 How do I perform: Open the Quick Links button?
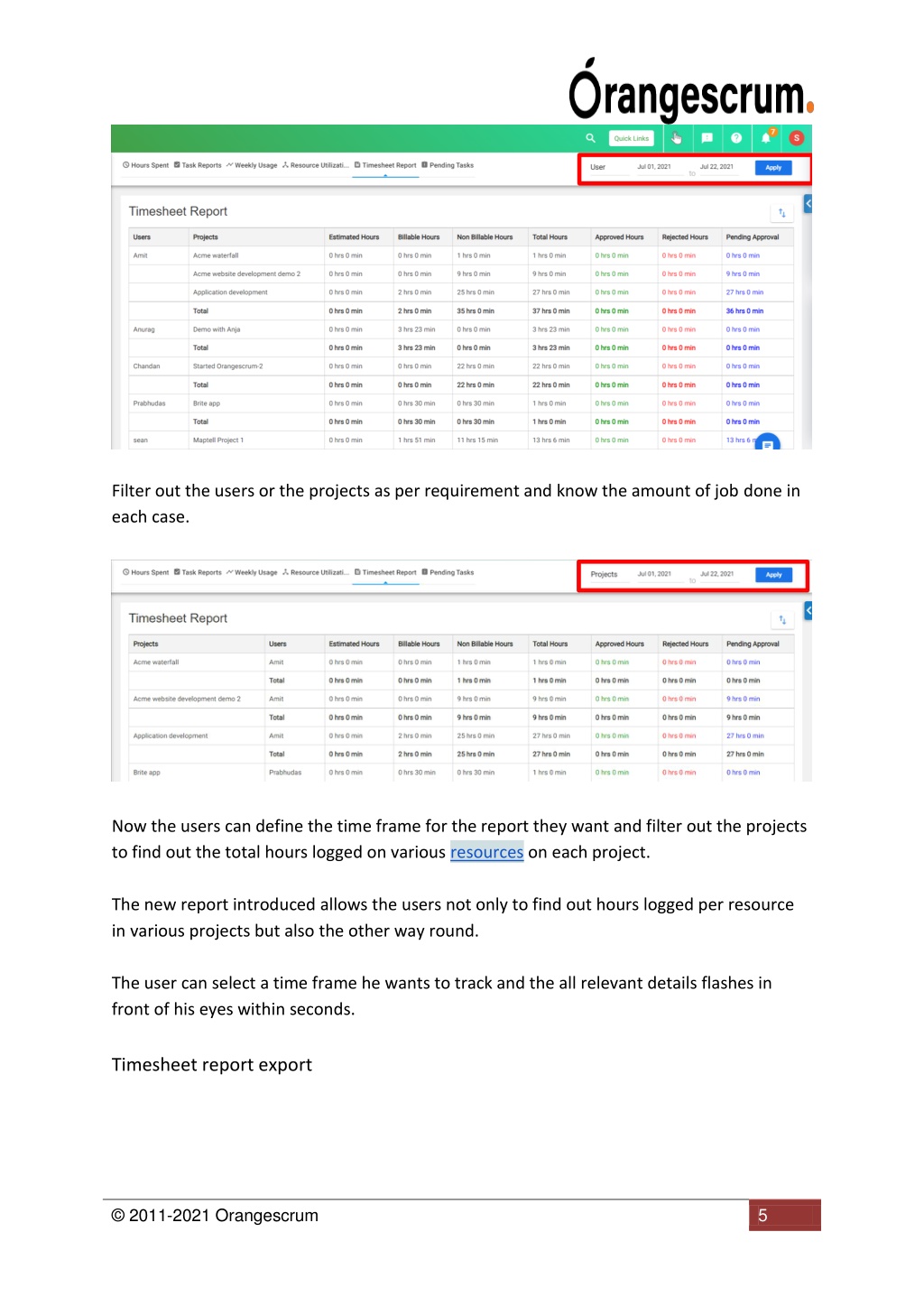click(631, 138)
